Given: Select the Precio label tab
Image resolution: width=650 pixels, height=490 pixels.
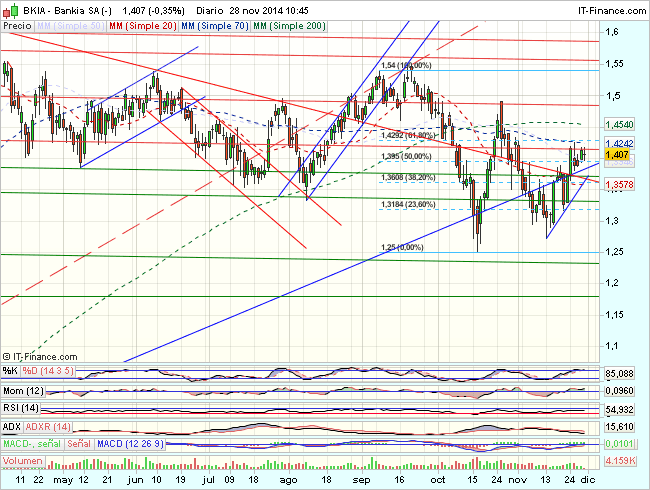Looking at the screenshot, I should [17, 26].
